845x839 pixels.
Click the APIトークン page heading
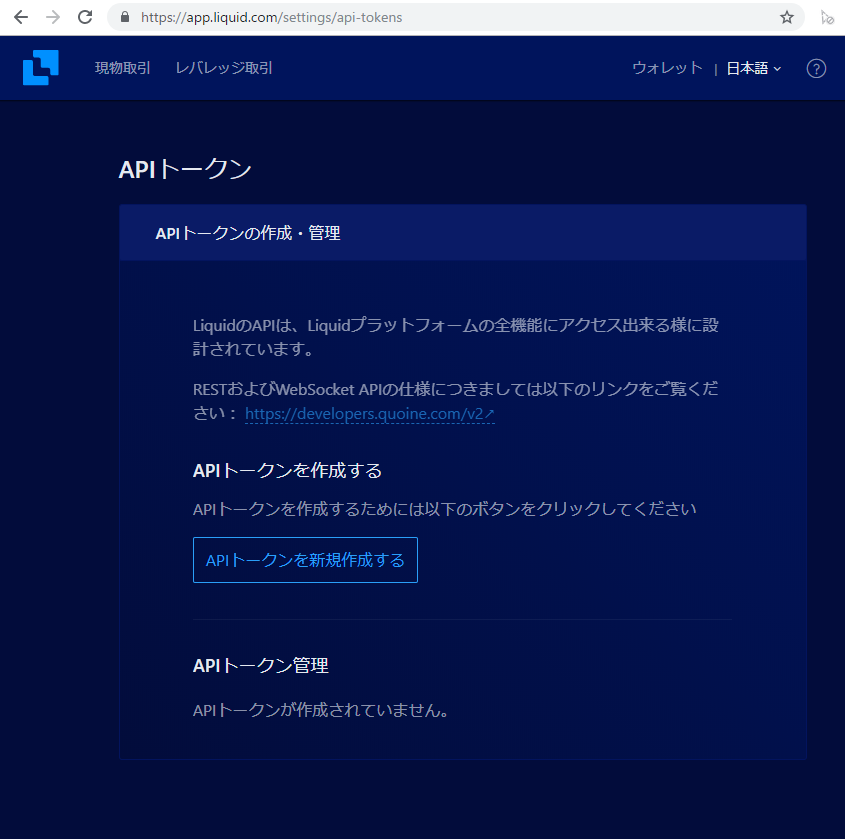[185, 169]
